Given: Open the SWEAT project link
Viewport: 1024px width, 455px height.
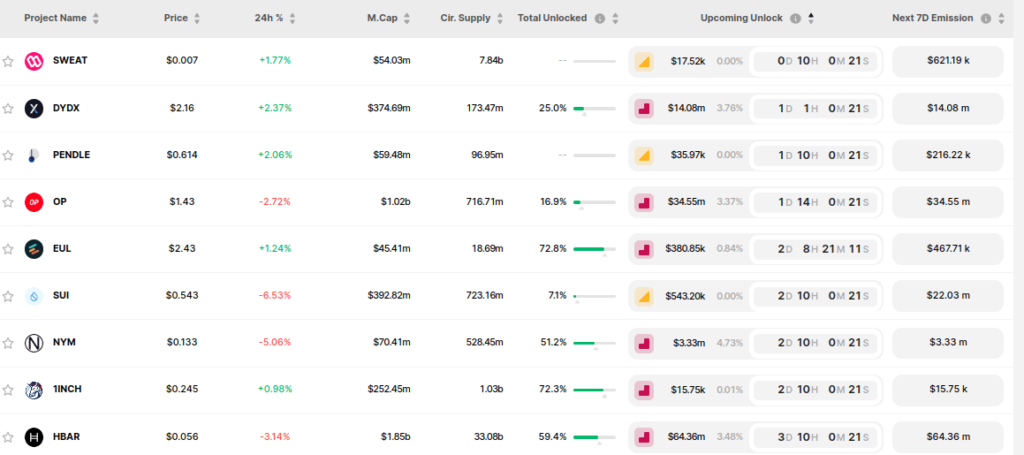Looking at the screenshot, I should point(70,60).
